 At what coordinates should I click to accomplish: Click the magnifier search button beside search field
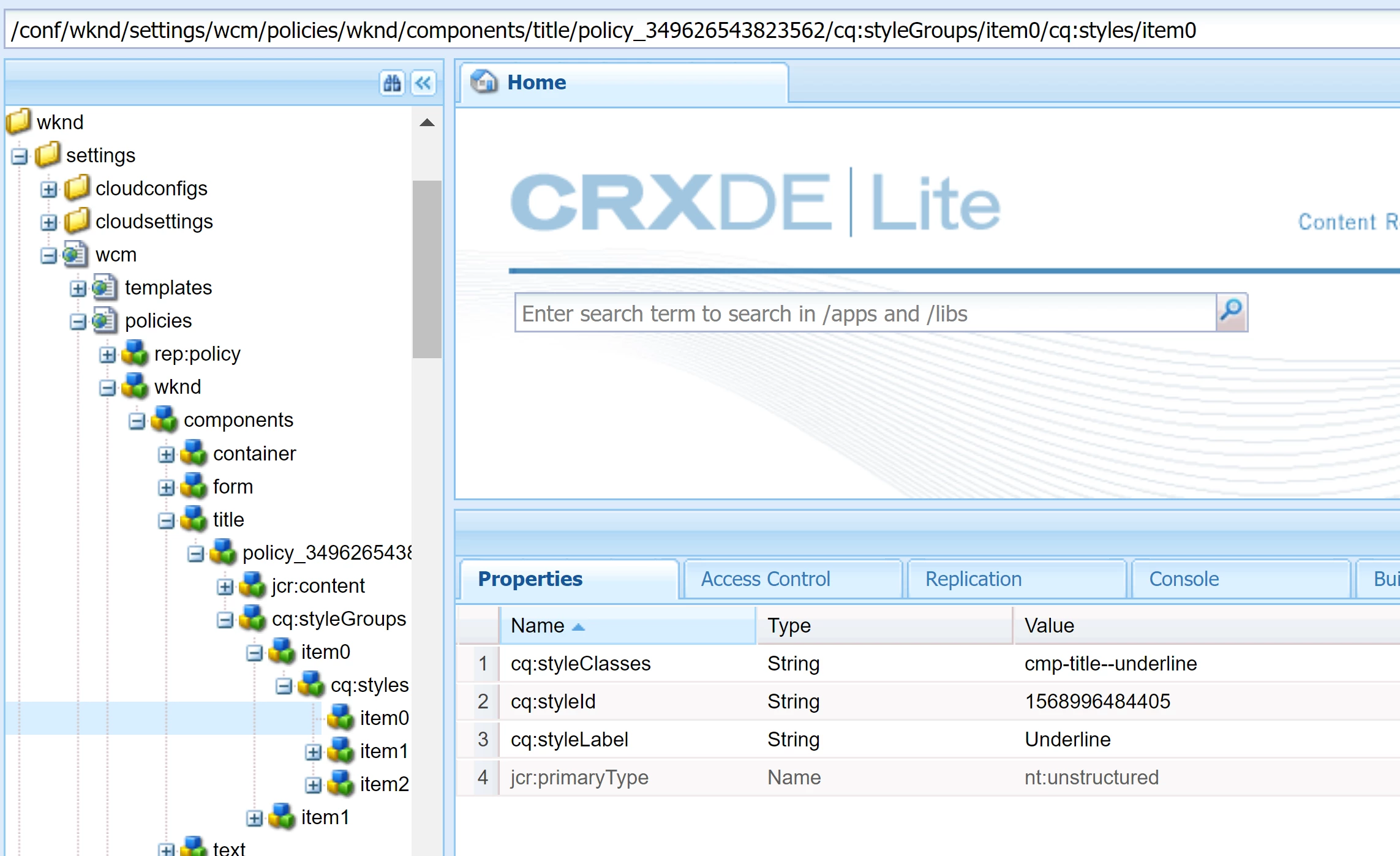(x=1231, y=312)
